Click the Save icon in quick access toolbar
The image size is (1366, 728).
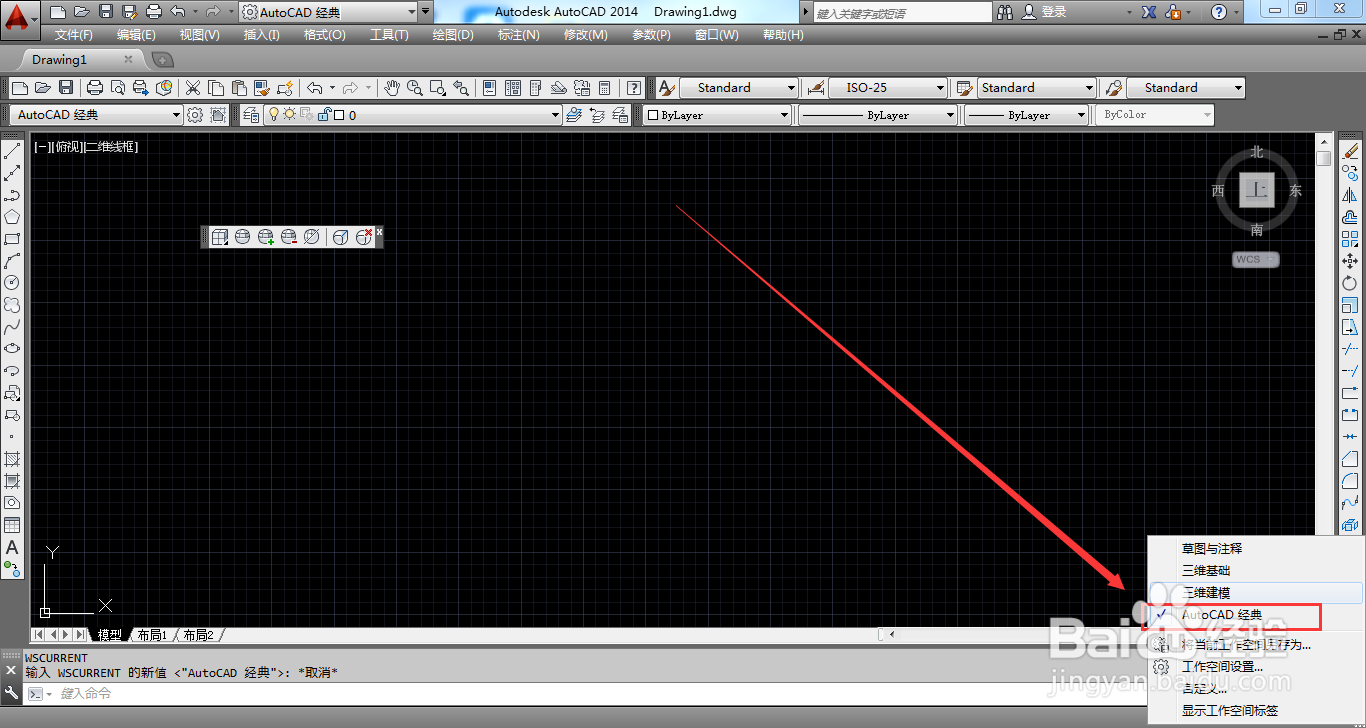pyautogui.click(x=105, y=12)
